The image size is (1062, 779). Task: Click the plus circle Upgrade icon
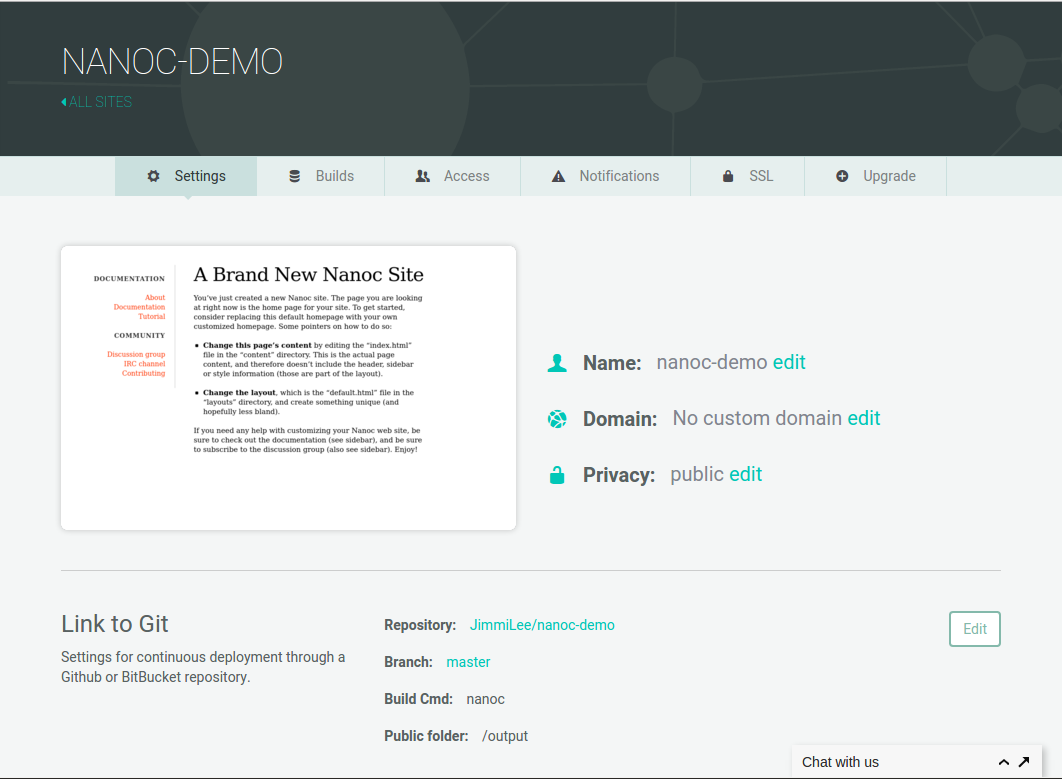click(842, 176)
